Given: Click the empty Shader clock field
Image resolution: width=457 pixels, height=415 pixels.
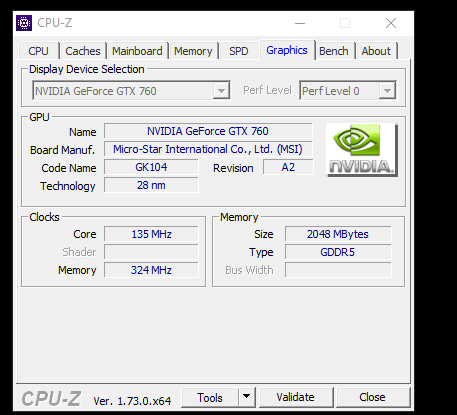Looking at the screenshot, I should [x=151, y=252].
